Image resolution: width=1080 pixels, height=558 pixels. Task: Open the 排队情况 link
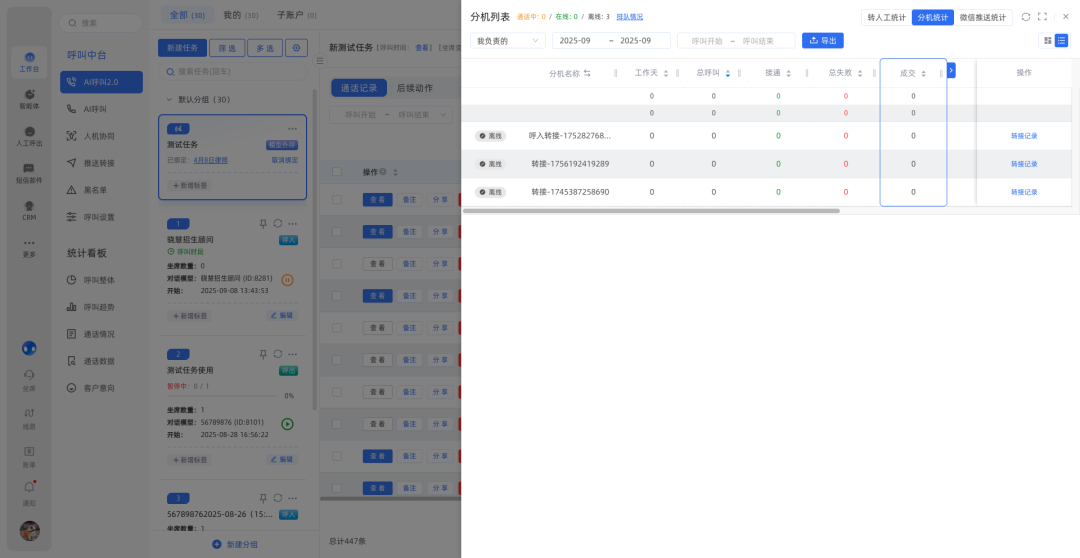click(x=629, y=17)
